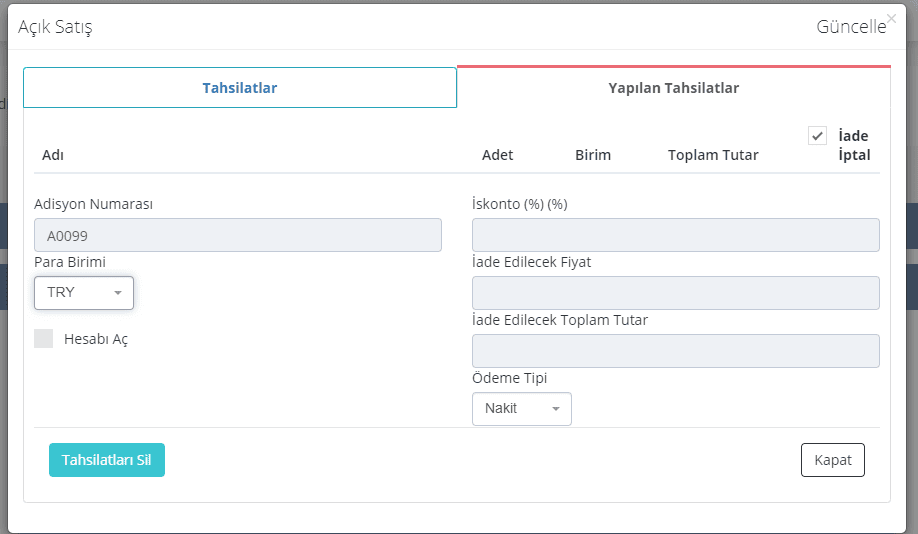
Task: Click the Adı column header
Action: point(53,155)
